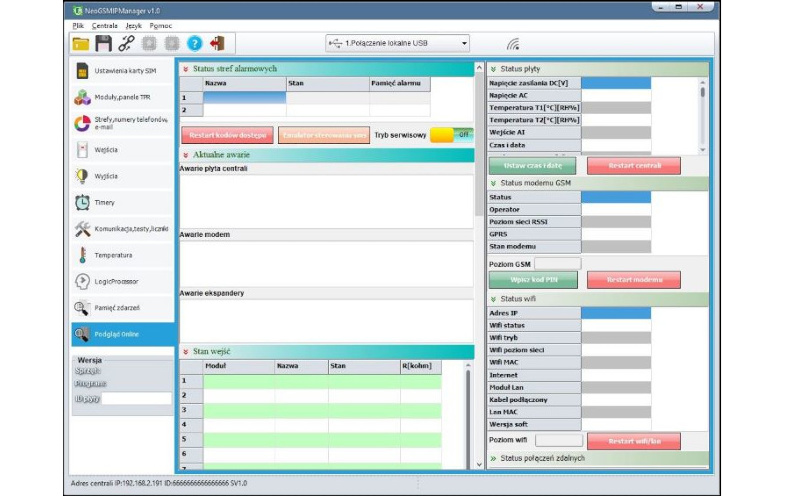The width and height of the screenshot is (785, 496).
Task: Toggle Tryb serwisowy switch currently Off
Action: pos(452,135)
